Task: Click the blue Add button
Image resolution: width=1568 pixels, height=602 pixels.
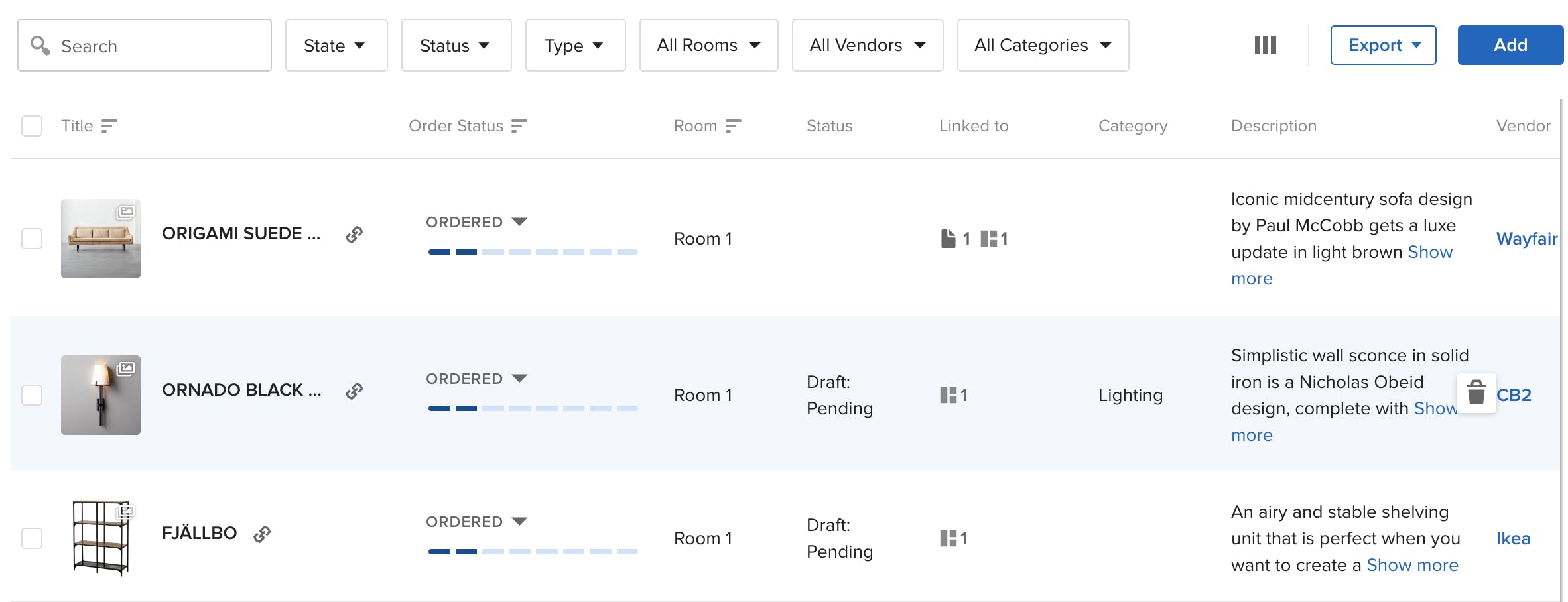Action: click(x=1510, y=45)
